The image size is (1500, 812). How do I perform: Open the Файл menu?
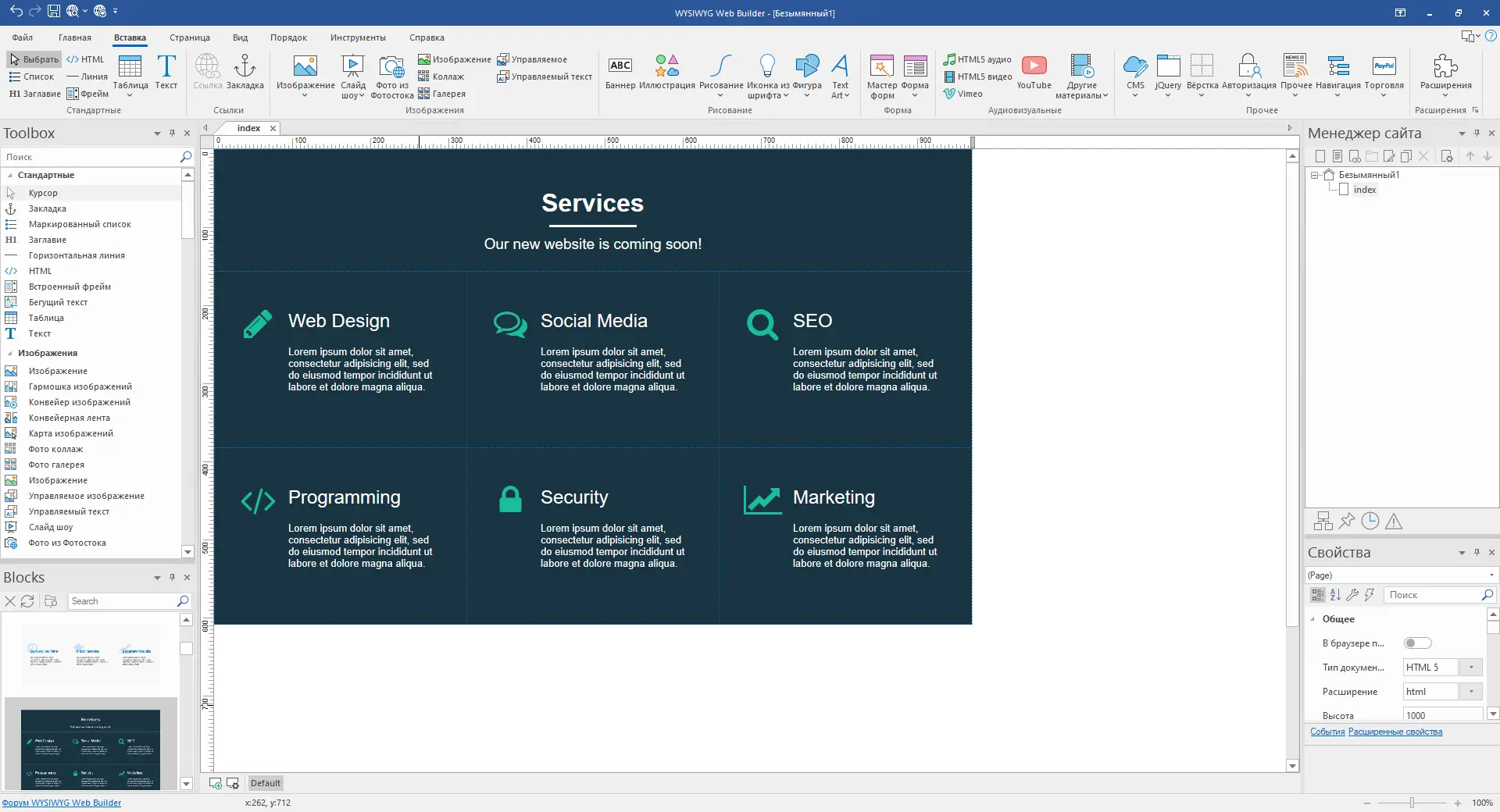tap(23, 37)
